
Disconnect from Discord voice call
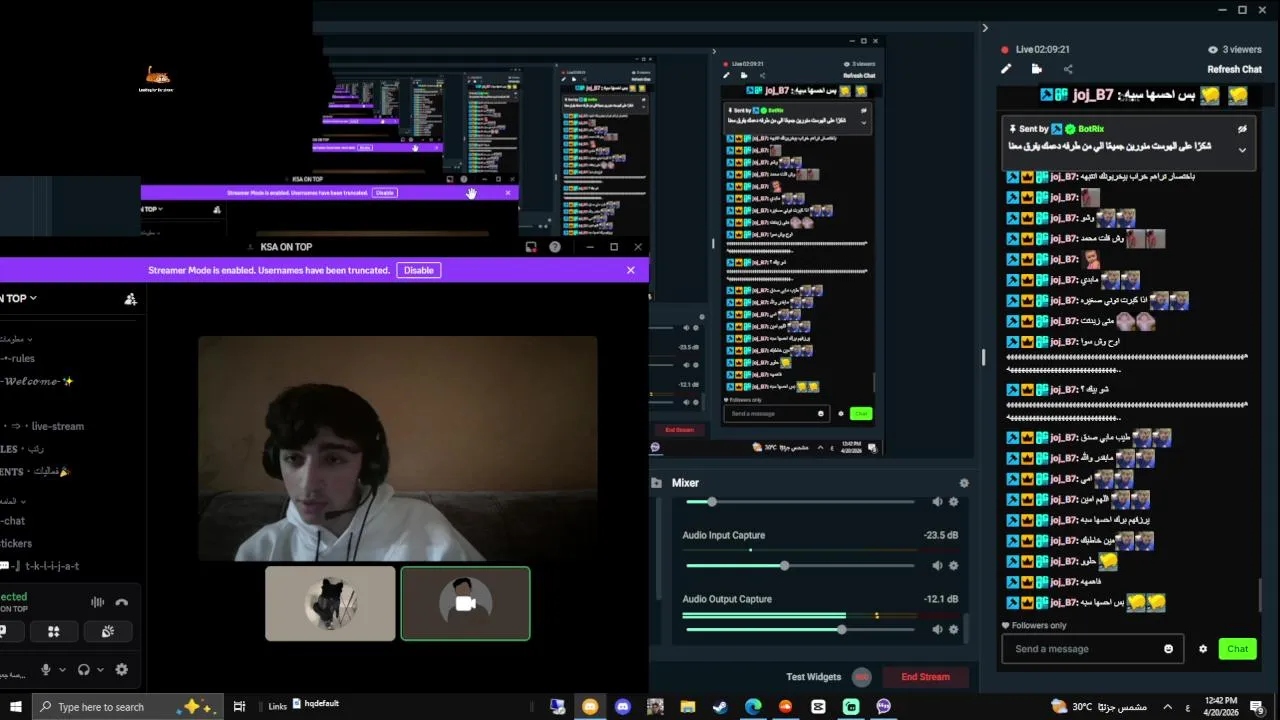(x=122, y=602)
